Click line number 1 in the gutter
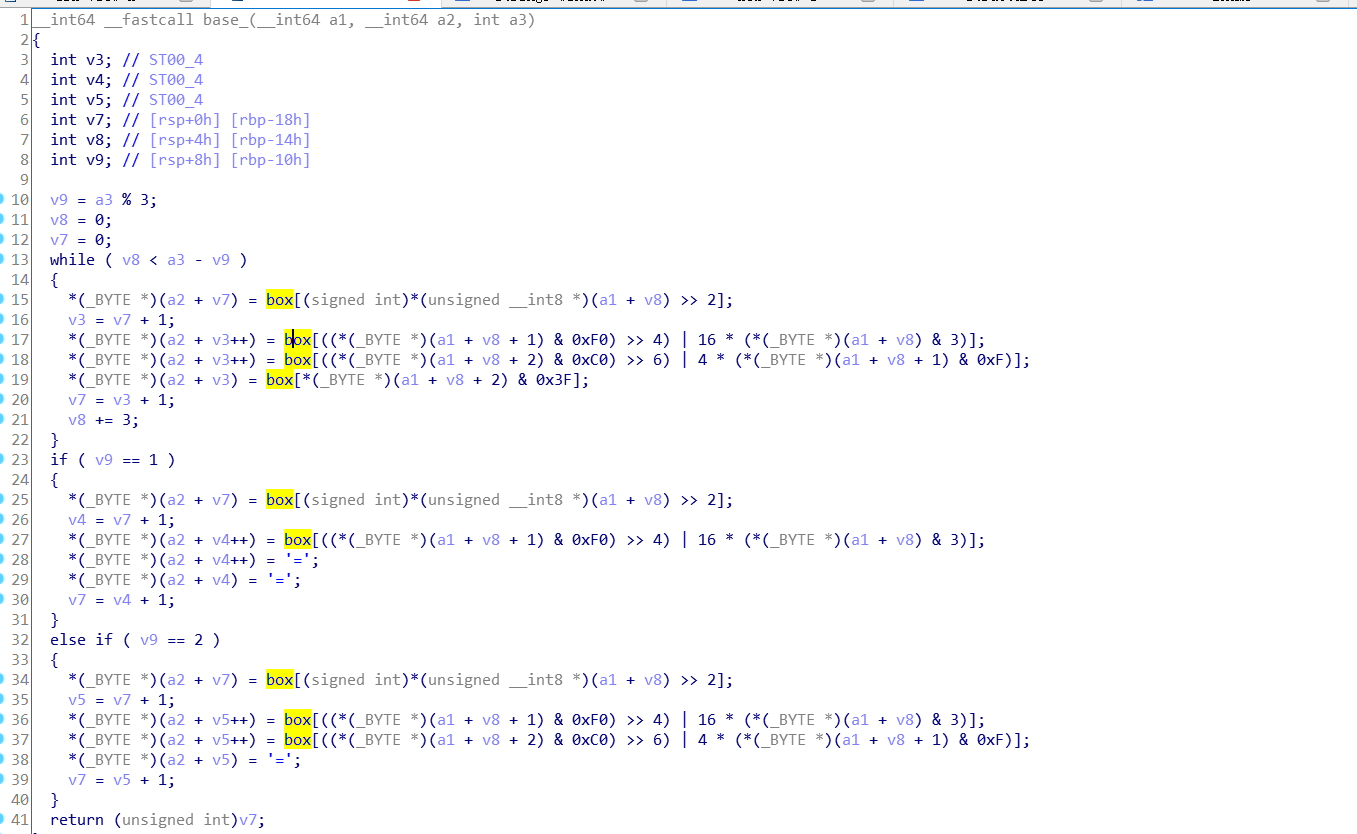Image resolution: width=1357 pixels, height=834 pixels. pos(23,20)
